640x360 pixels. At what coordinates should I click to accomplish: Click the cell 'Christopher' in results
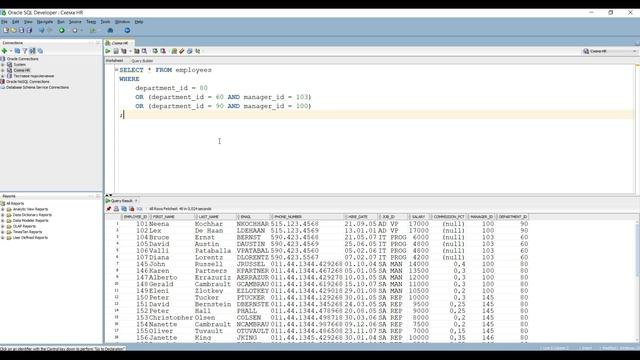[x=171, y=318]
